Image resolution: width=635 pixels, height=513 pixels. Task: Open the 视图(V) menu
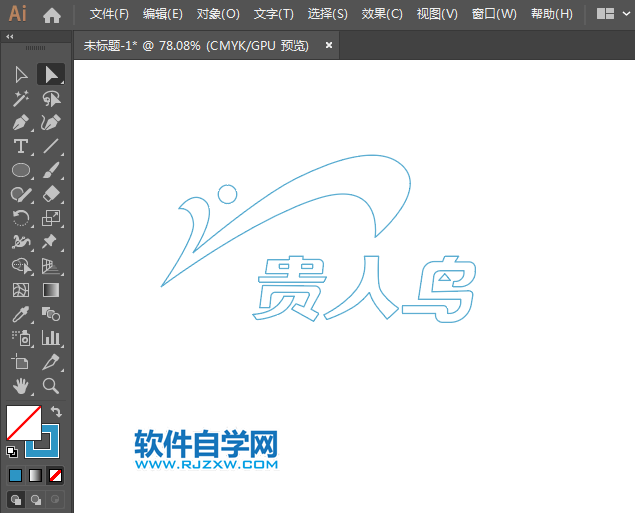click(x=437, y=14)
